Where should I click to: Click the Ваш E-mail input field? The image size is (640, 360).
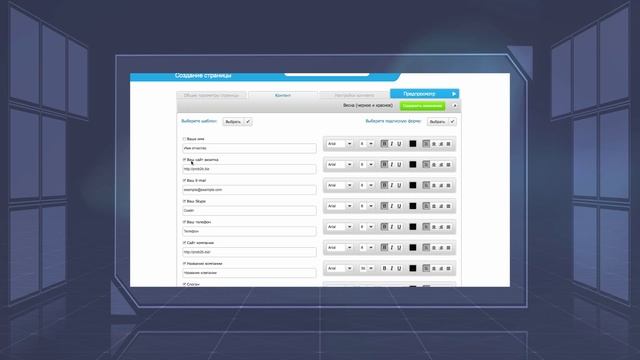pyautogui.click(x=249, y=190)
